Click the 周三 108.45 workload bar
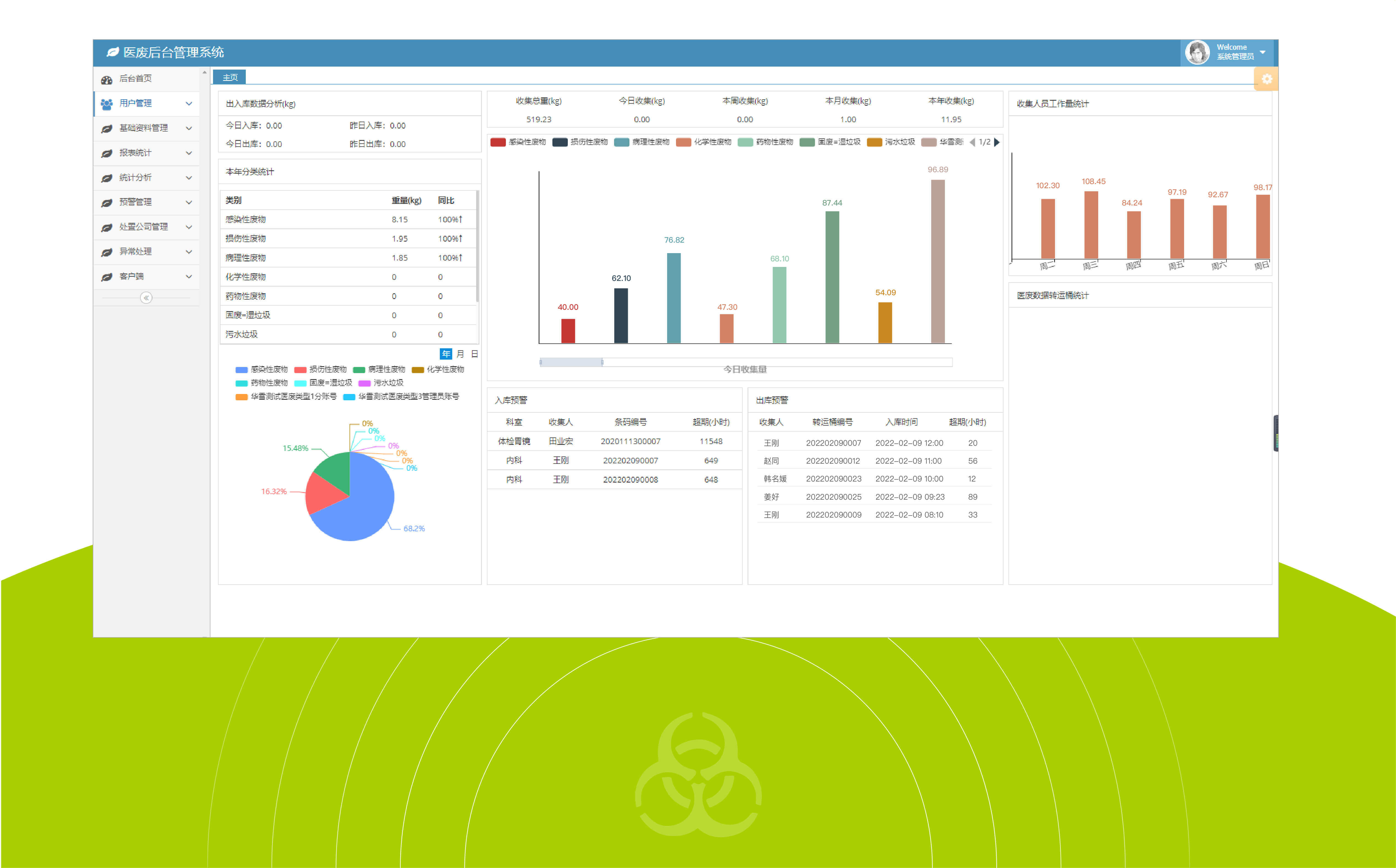 (1090, 224)
